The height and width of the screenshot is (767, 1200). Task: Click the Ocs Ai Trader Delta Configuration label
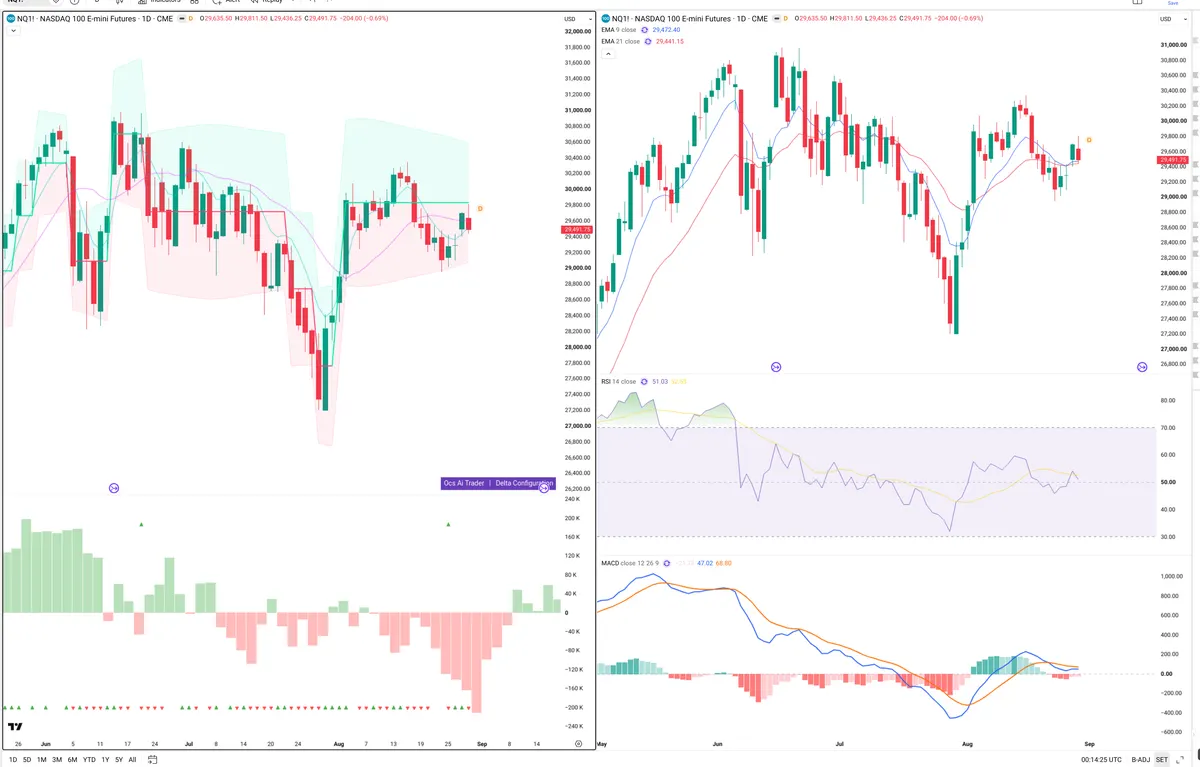pyautogui.click(x=498, y=483)
